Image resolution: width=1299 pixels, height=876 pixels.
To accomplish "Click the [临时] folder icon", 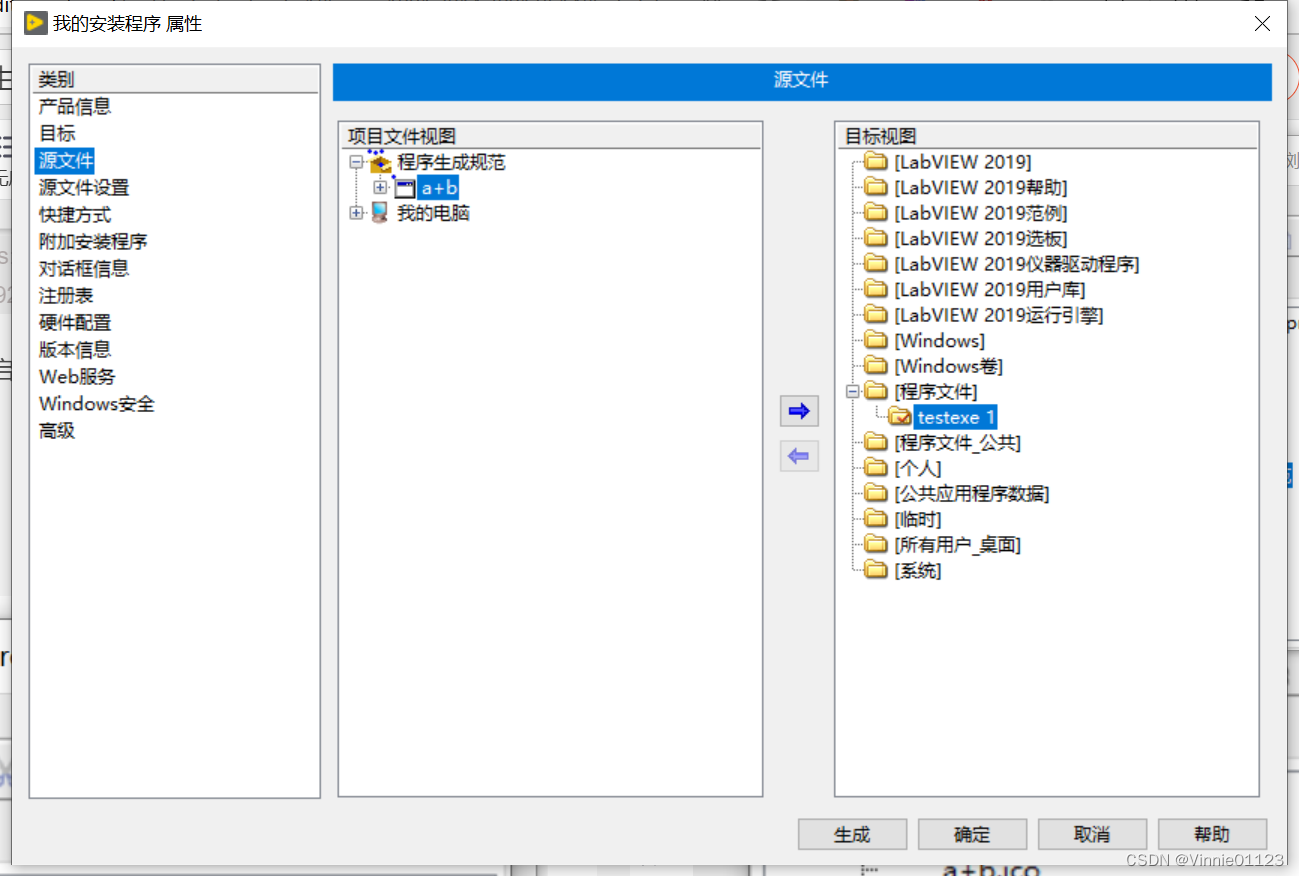I will [876, 519].
